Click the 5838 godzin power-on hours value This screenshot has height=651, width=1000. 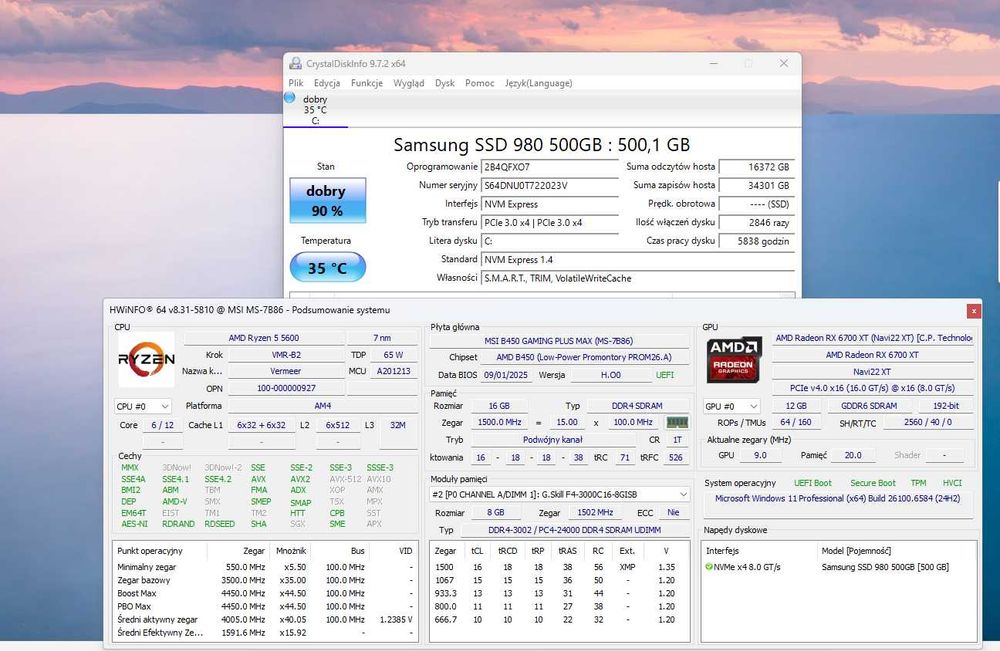[x=756, y=241]
